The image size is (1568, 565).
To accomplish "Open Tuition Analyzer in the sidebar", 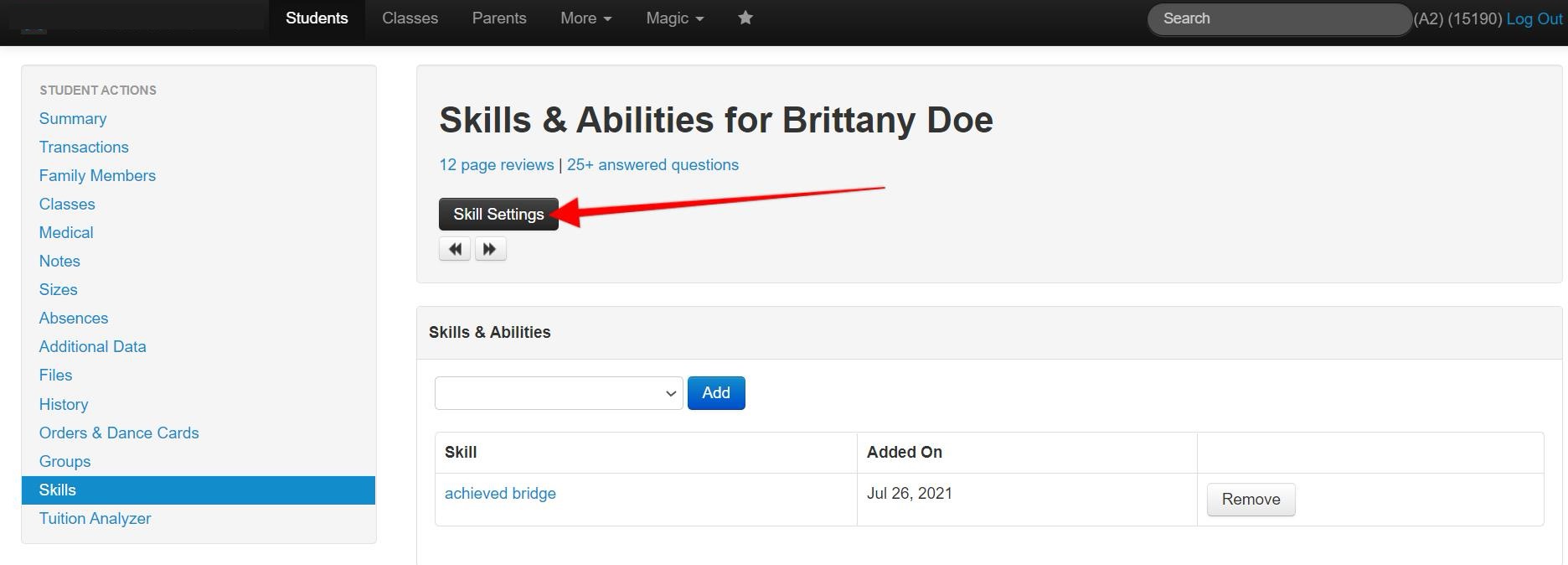I will pyautogui.click(x=95, y=519).
